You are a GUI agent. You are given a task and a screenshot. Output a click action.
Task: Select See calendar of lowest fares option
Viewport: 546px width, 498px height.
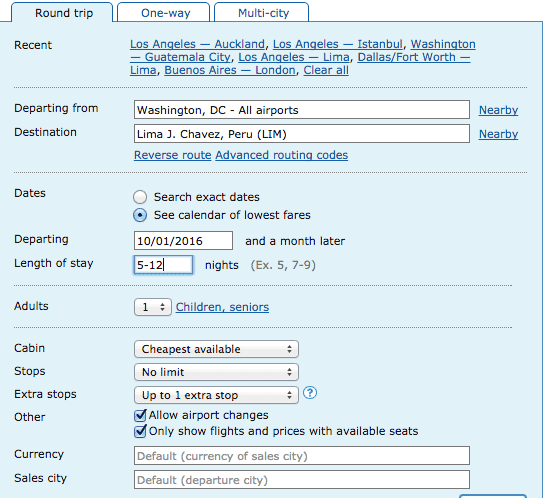[x=140, y=215]
